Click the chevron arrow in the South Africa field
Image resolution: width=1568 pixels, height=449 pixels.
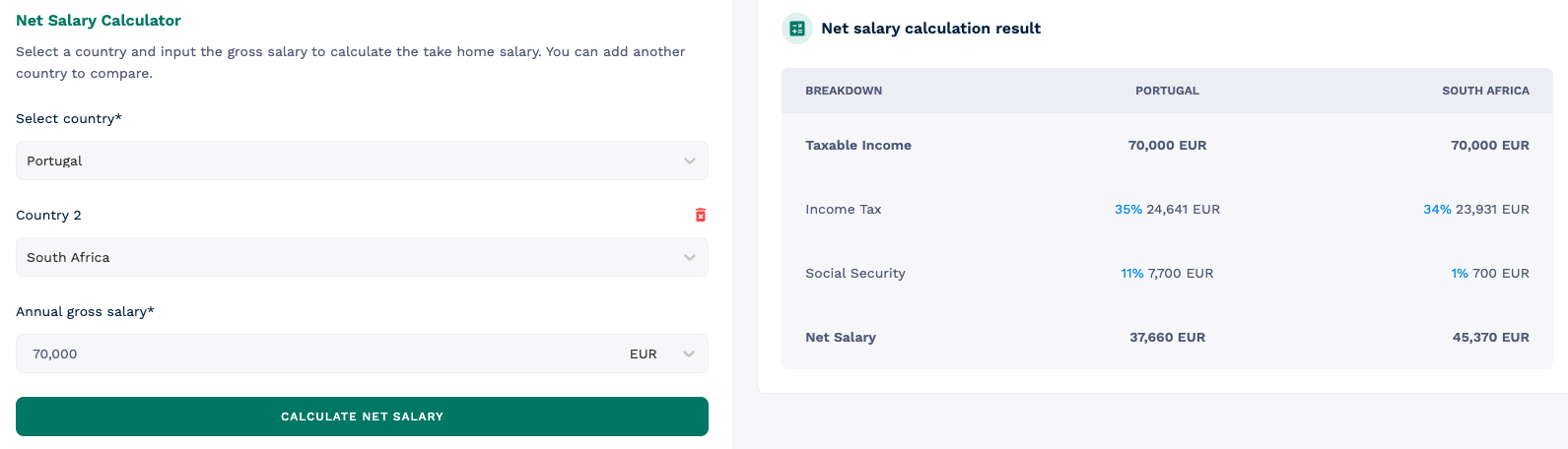(x=690, y=257)
